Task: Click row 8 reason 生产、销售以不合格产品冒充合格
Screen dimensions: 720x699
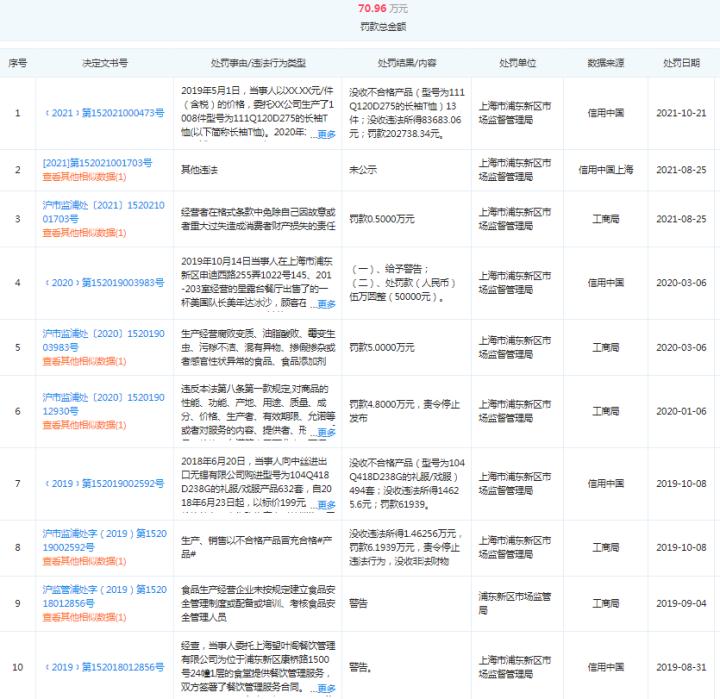Action: click(x=257, y=547)
